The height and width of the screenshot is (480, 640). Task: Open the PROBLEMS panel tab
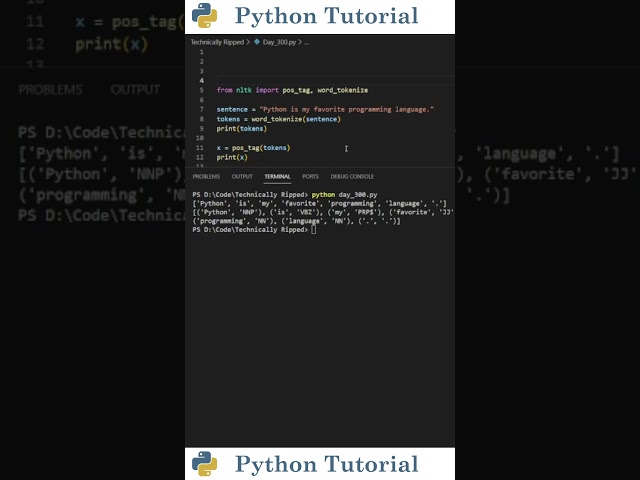206,176
